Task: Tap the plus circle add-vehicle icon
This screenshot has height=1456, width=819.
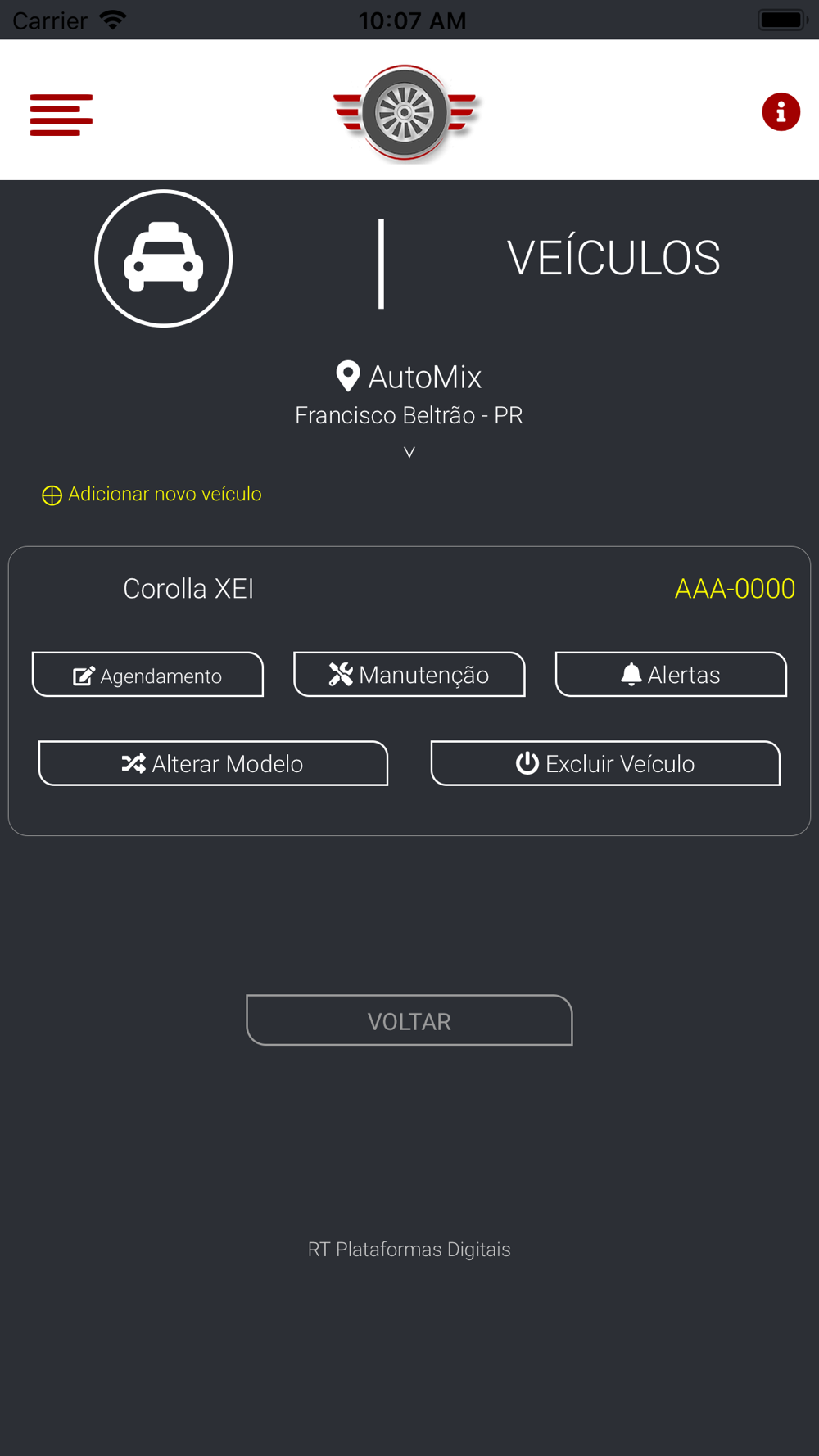Action: pos(52,495)
